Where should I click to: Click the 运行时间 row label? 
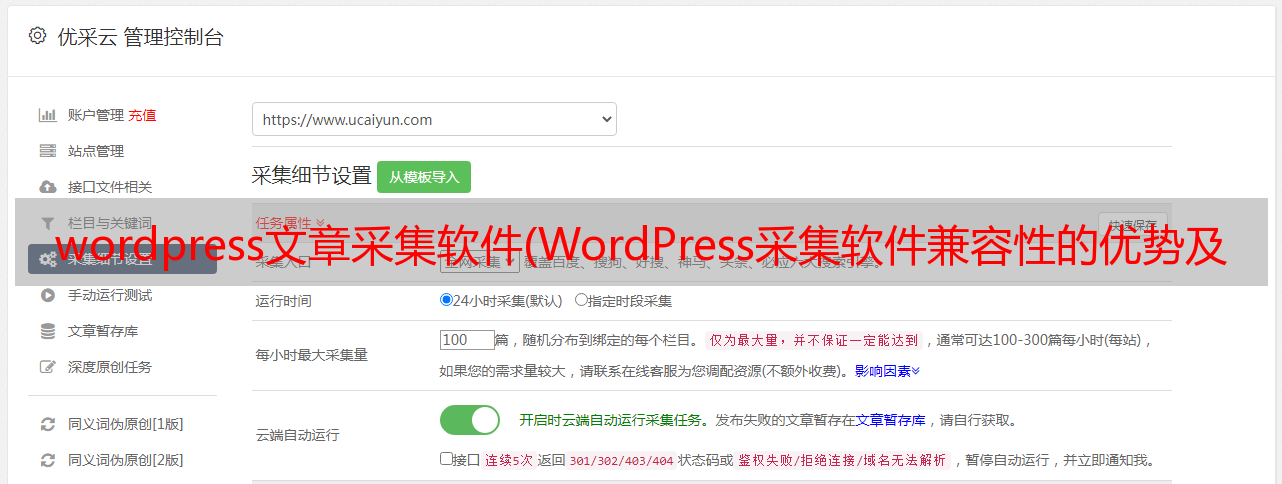click(285, 300)
